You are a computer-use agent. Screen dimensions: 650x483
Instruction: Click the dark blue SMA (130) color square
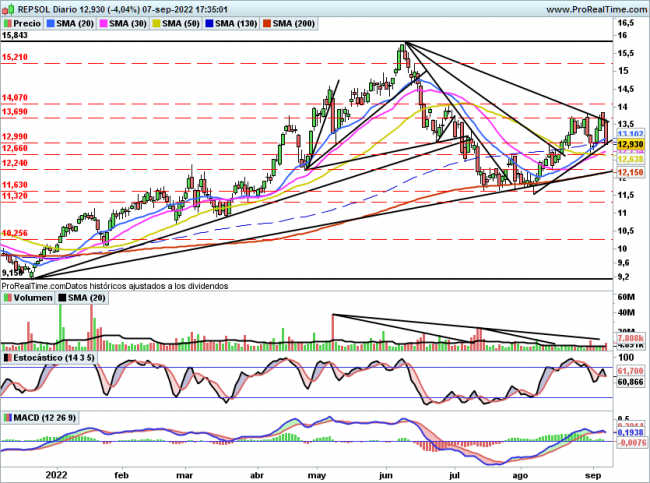tap(210, 24)
